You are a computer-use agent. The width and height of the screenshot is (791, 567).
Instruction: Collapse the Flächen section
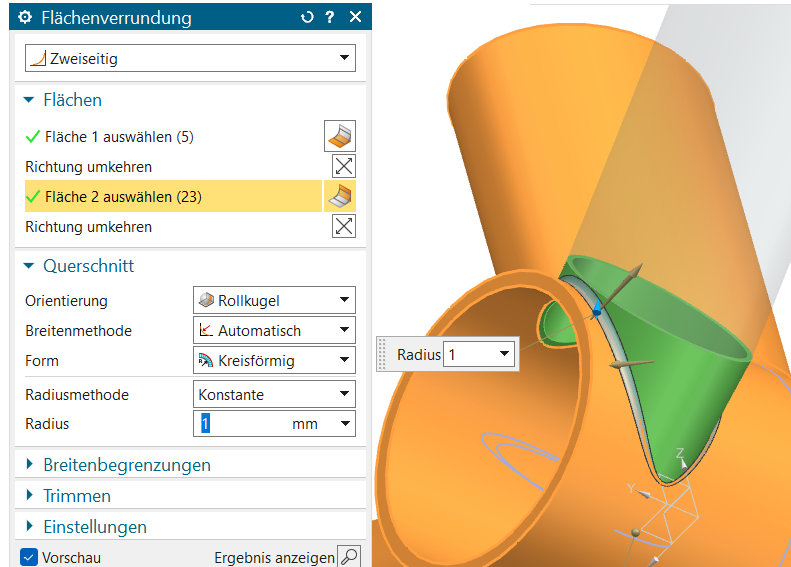pos(29,100)
